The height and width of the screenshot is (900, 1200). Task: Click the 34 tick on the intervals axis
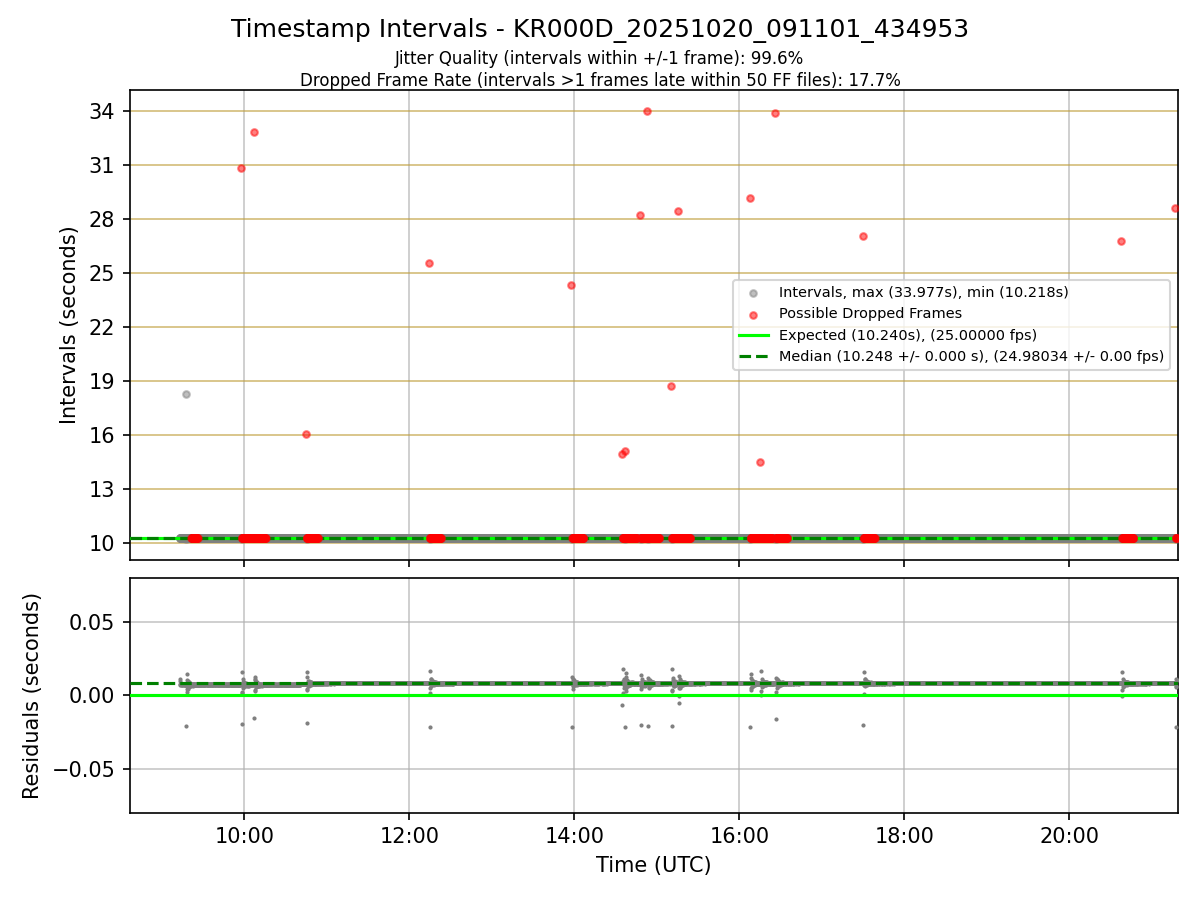click(x=103, y=111)
